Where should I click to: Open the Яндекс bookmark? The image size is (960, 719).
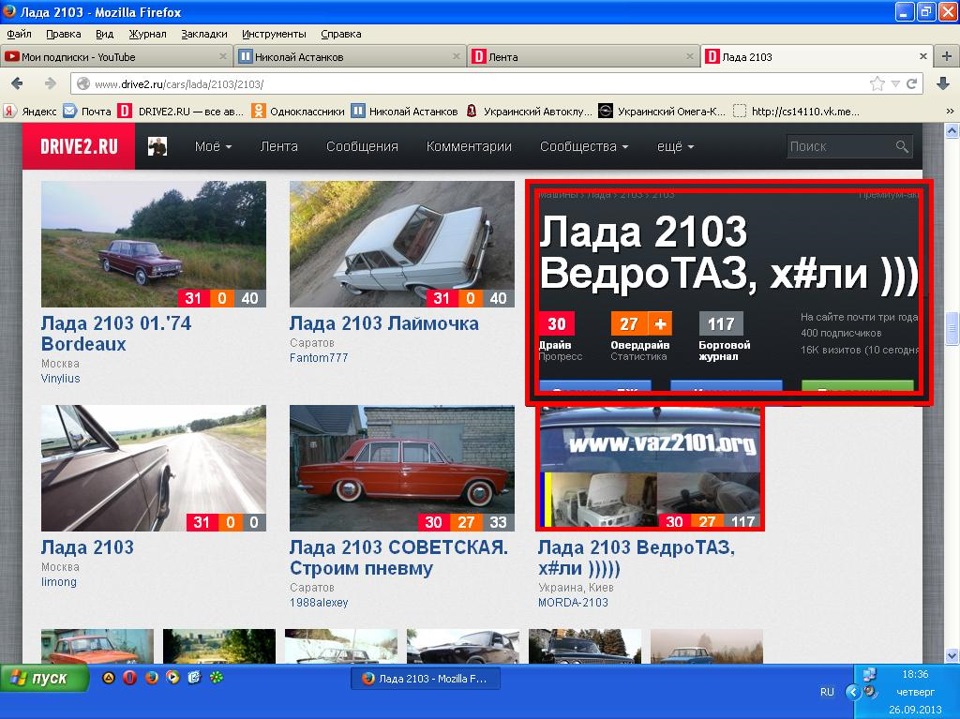[x=30, y=111]
